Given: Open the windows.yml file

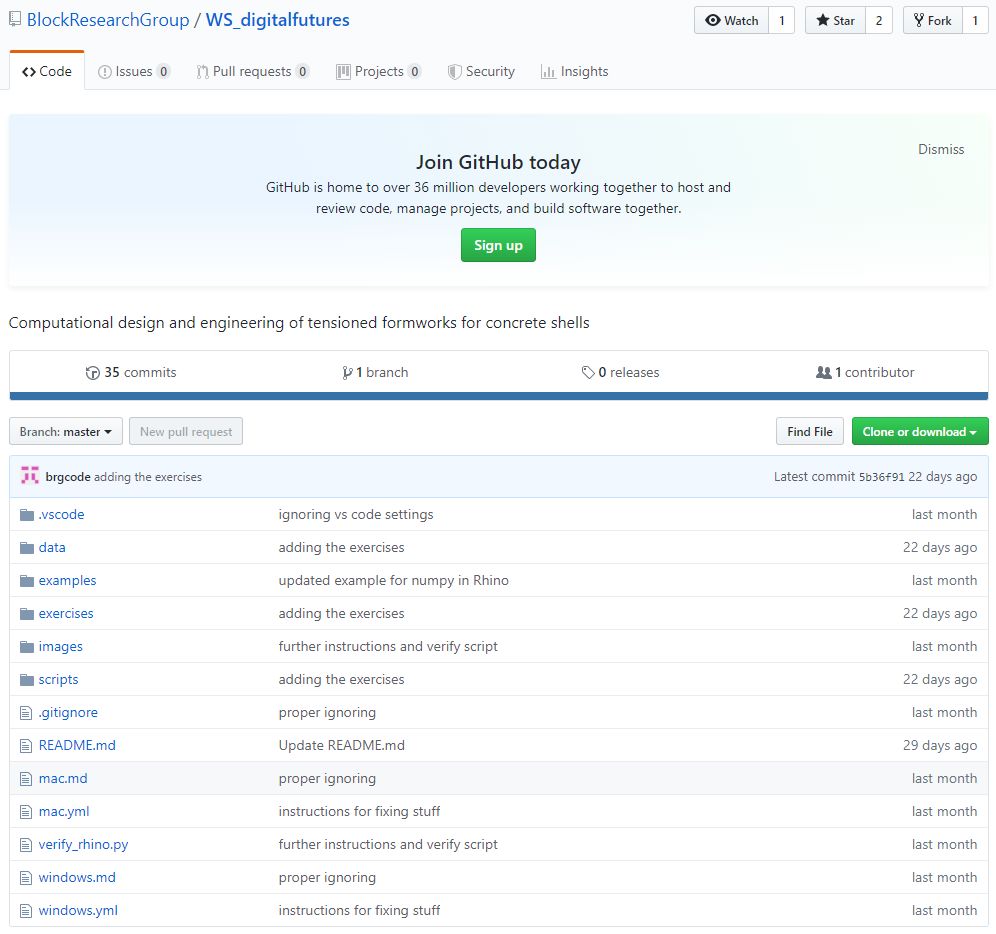Looking at the screenshot, I should pyautogui.click(x=78, y=911).
